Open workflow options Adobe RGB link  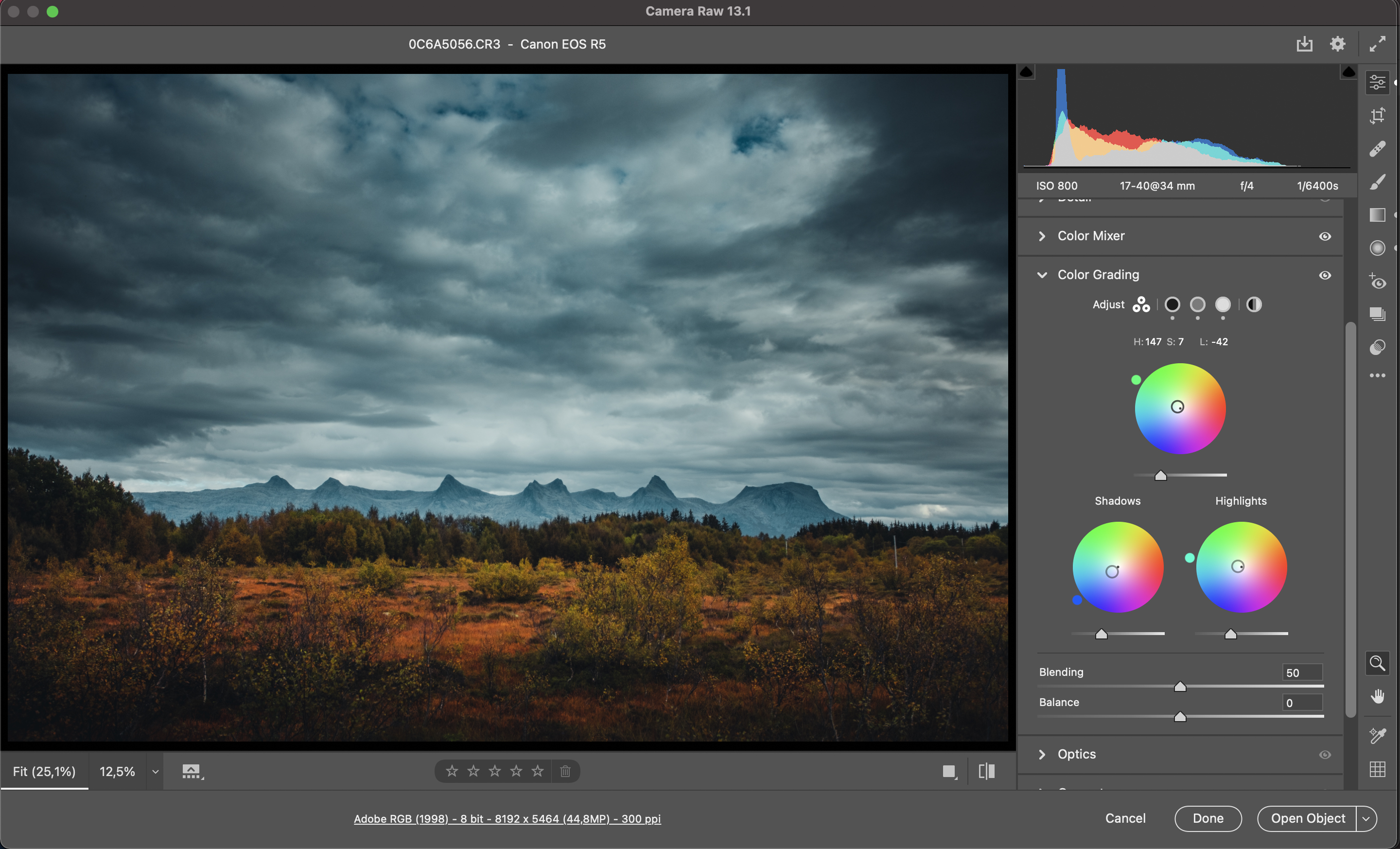click(507, 818)
